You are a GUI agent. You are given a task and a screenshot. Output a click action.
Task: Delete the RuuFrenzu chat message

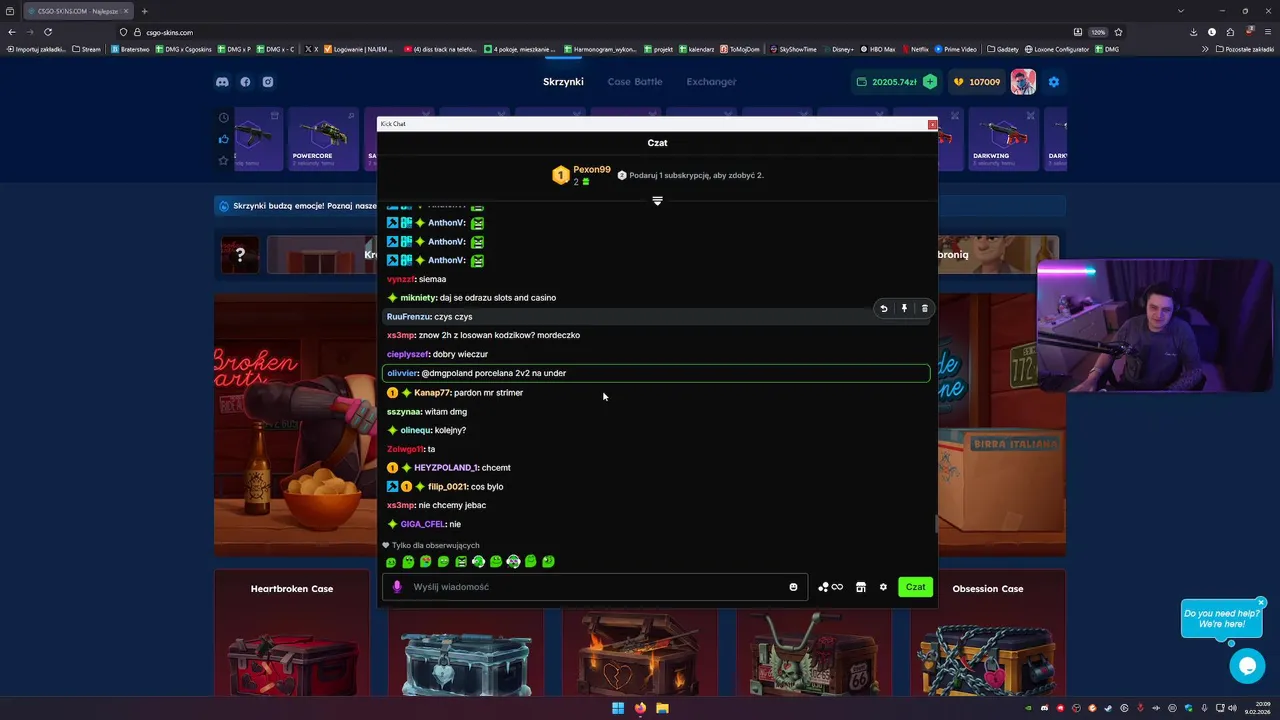pyautogui.click(x=924, y=309)
